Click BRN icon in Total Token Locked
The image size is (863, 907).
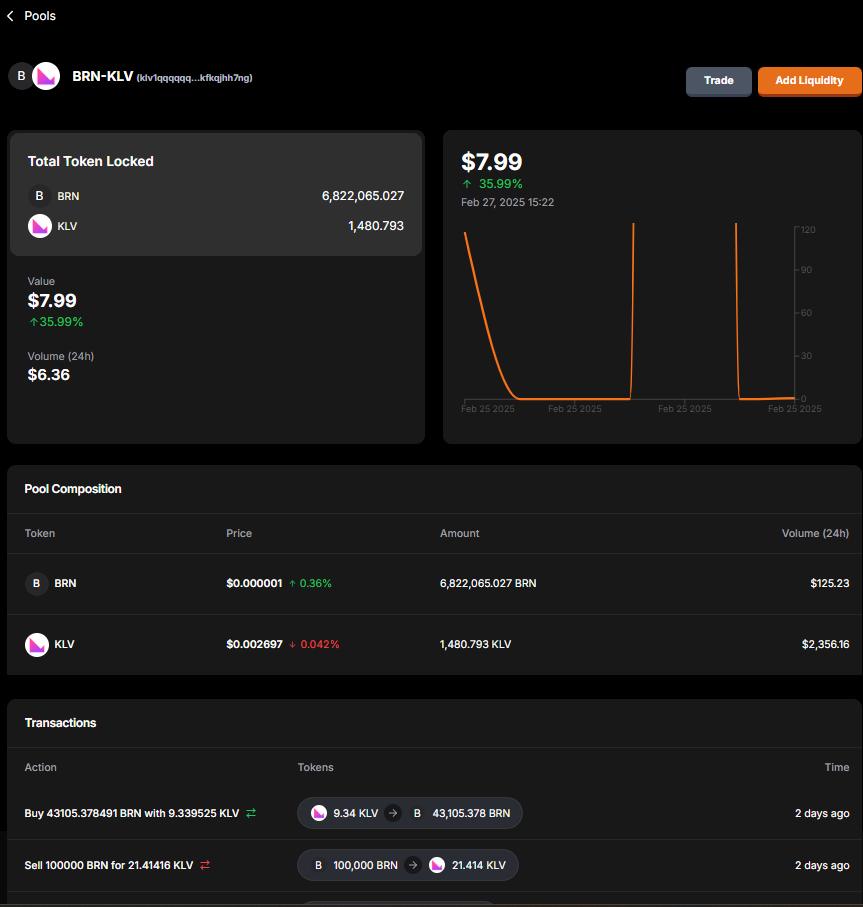39,196
